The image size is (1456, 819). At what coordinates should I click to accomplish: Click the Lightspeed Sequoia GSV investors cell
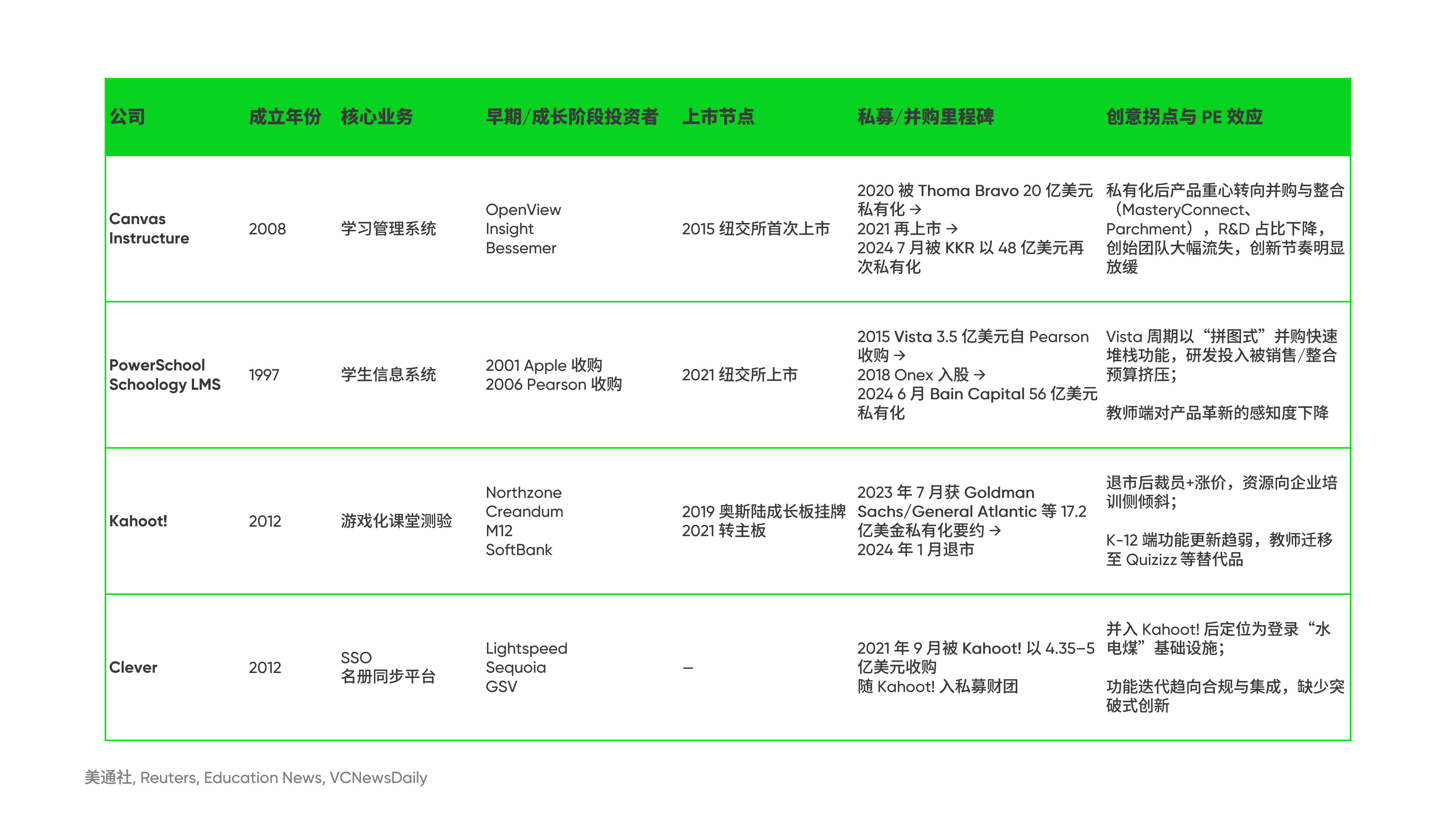pos(526,667)
